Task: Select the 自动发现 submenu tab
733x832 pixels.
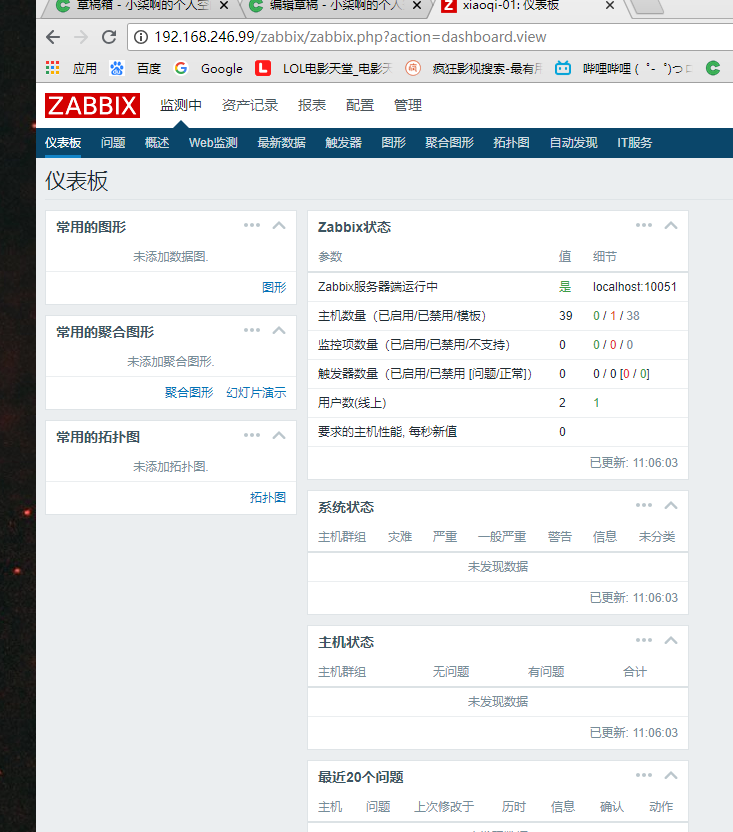Action: coord(574,143)
